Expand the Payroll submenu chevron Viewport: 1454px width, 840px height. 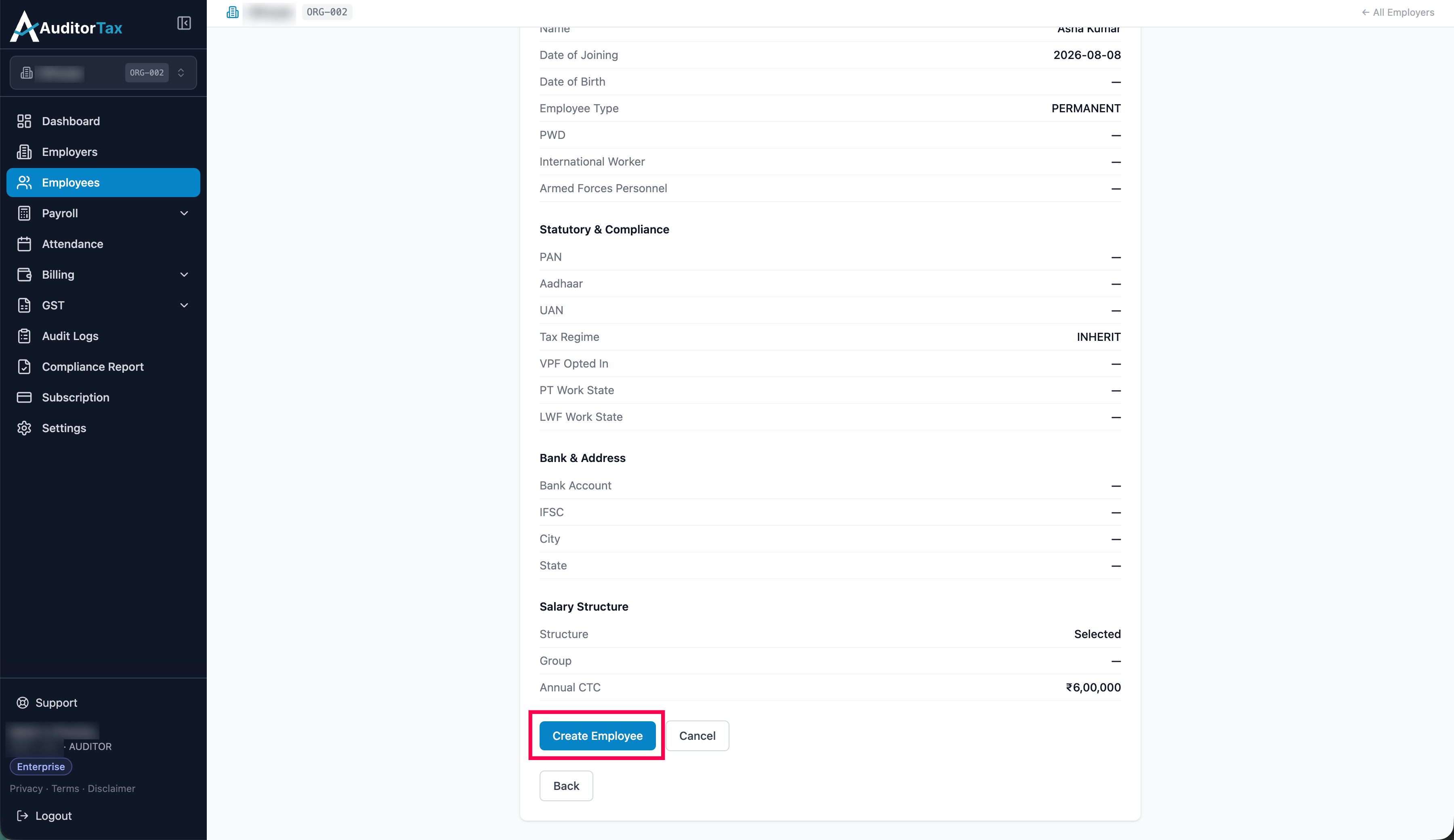(x=184, y=214)
